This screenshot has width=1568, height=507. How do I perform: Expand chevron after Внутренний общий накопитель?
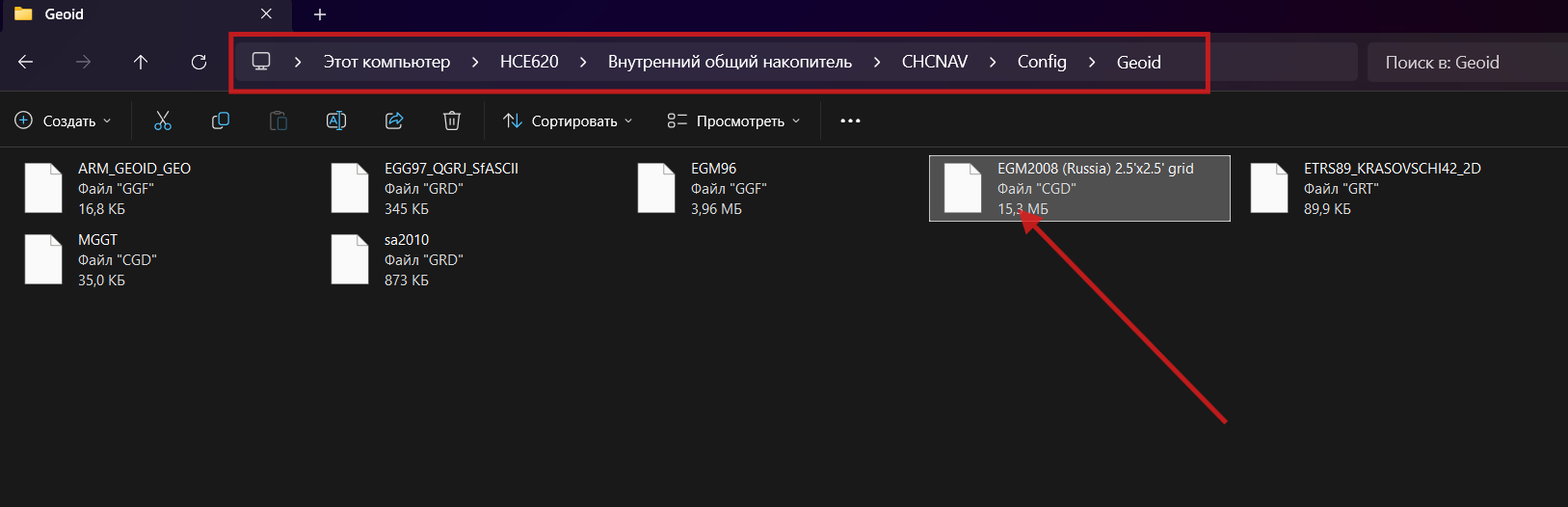pos(877,62)
